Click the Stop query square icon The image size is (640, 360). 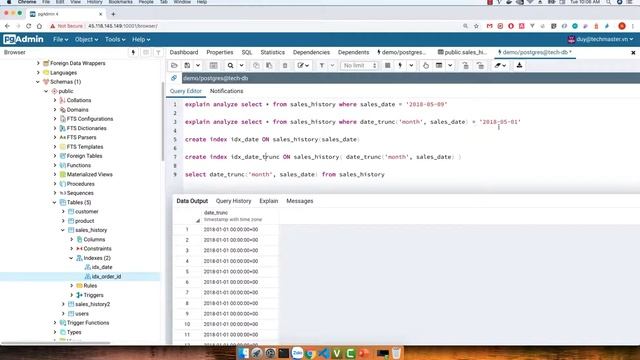point(387,65)
